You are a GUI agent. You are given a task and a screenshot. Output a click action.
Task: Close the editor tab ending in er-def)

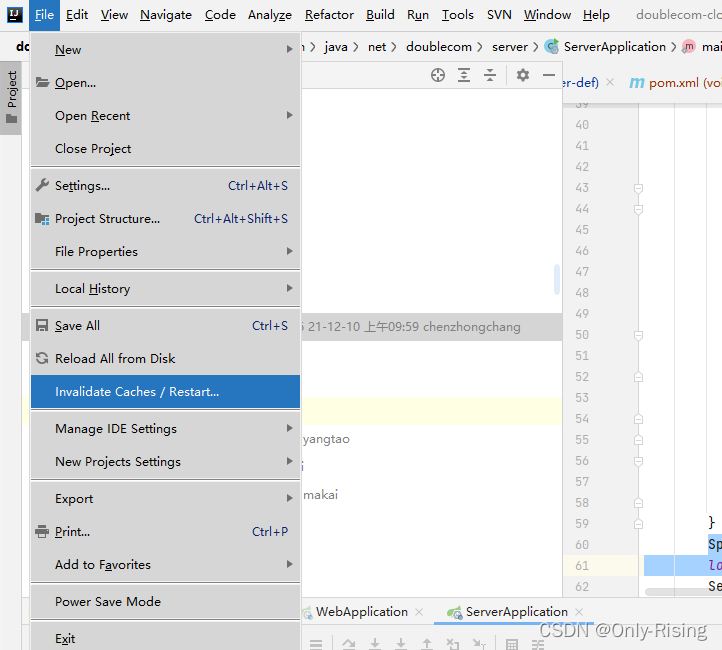coord(610,82)
